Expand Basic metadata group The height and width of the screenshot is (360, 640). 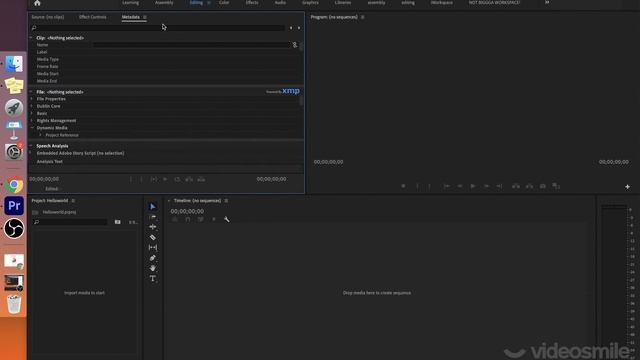[x=32, y=113]
